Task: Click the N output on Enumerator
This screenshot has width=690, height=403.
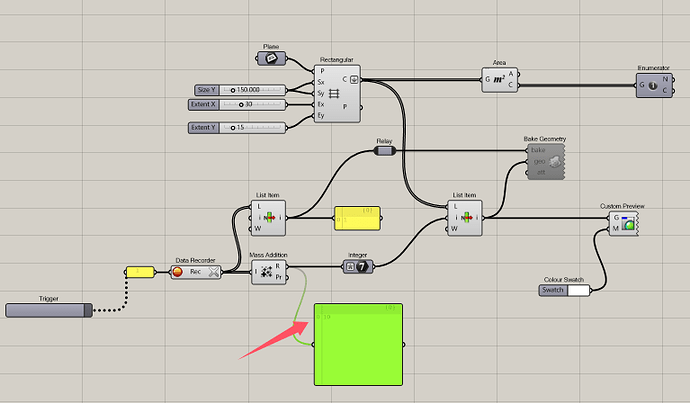Action: [665, 80]
